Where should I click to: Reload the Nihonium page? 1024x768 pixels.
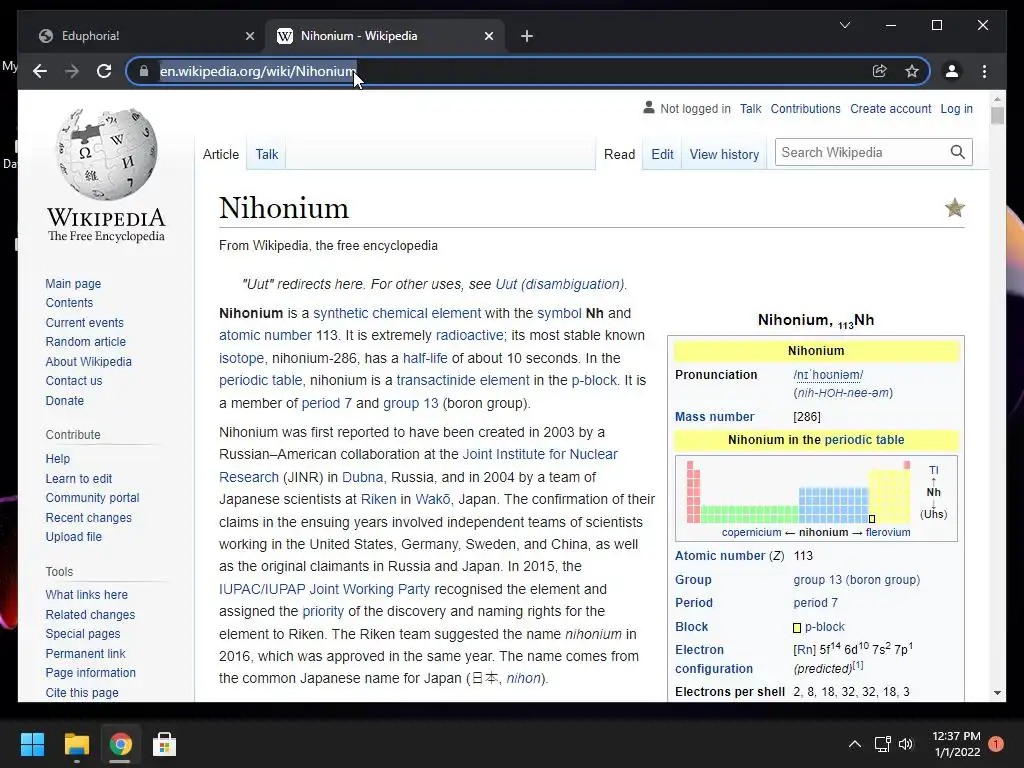[104, 71]
